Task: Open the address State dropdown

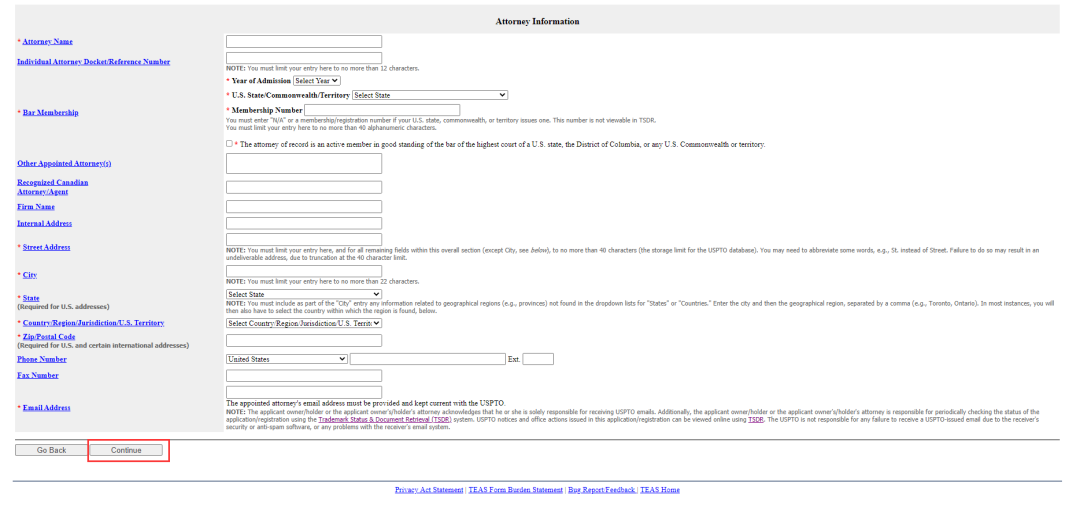Action: 304,294
